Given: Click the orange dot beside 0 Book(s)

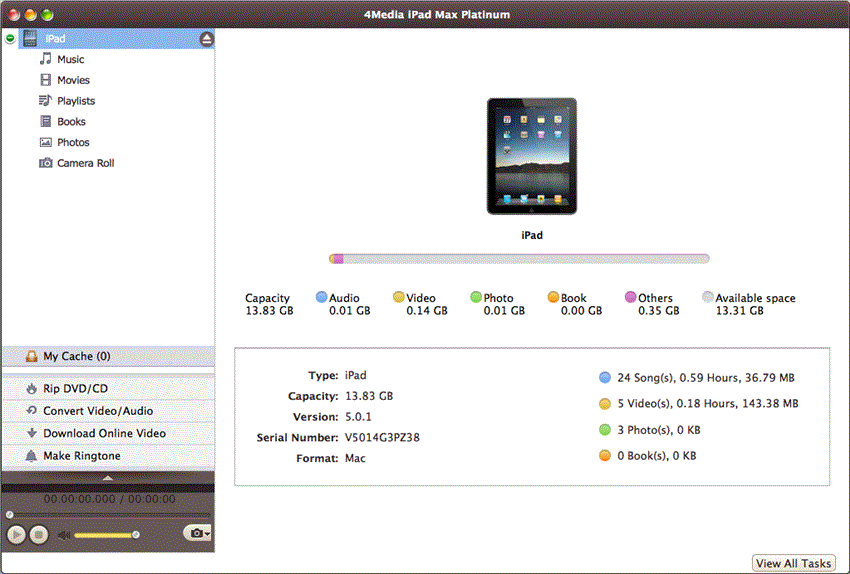Looking at the screenshot, I should (x=605, y=456).
